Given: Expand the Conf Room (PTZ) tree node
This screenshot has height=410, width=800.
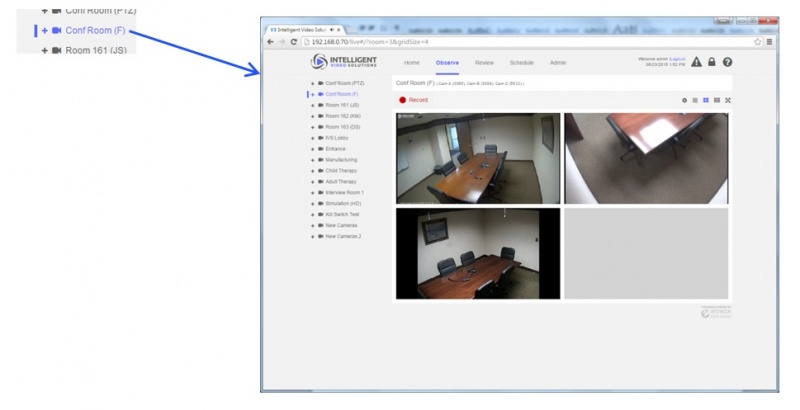Looking at the screenshot, I should point(313,83).
